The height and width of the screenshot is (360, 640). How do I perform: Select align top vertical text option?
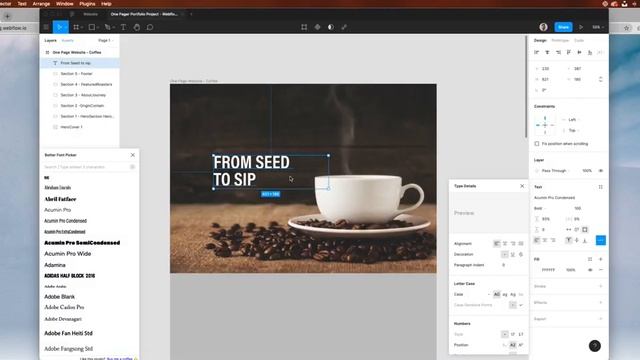pos(569,240)
